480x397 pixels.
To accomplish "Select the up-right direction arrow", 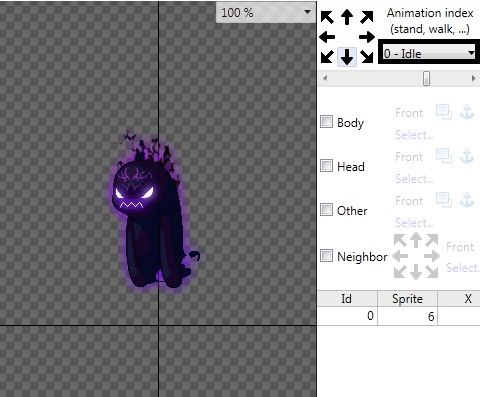I will pos(367,17).
